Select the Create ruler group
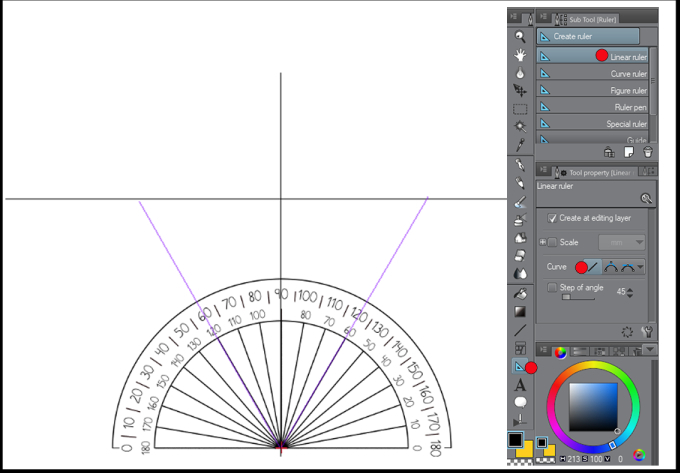 click(x=588, y=36)
